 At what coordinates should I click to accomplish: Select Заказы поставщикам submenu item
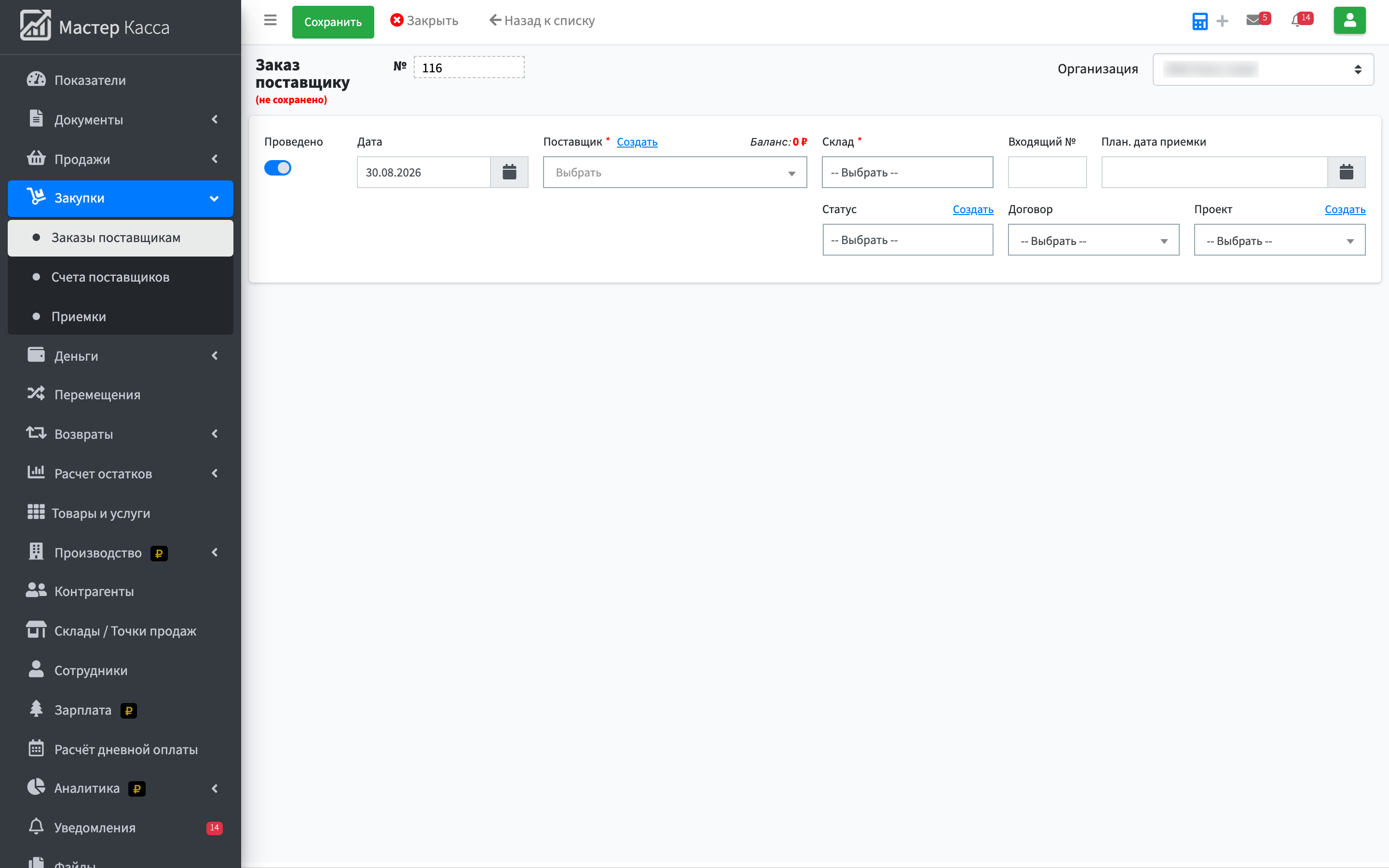click(121, 238)
